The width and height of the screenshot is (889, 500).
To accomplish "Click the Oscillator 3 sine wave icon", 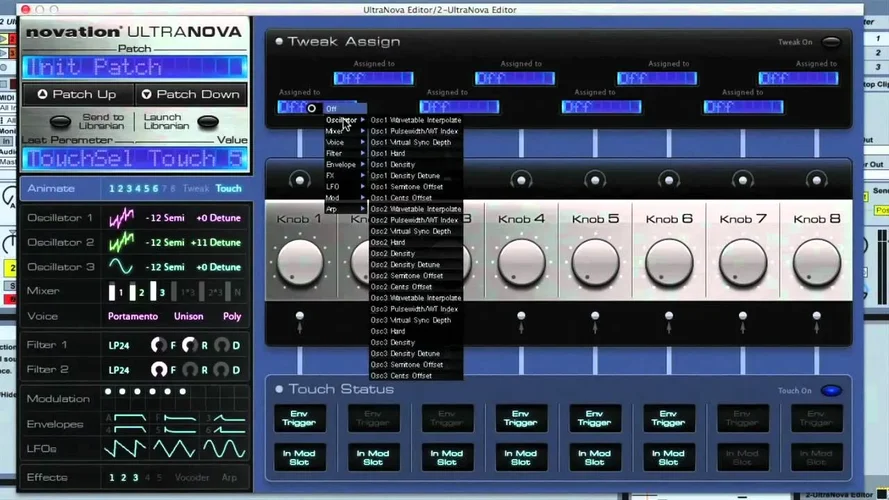I will pyautogui.click(x=121, y=267).
